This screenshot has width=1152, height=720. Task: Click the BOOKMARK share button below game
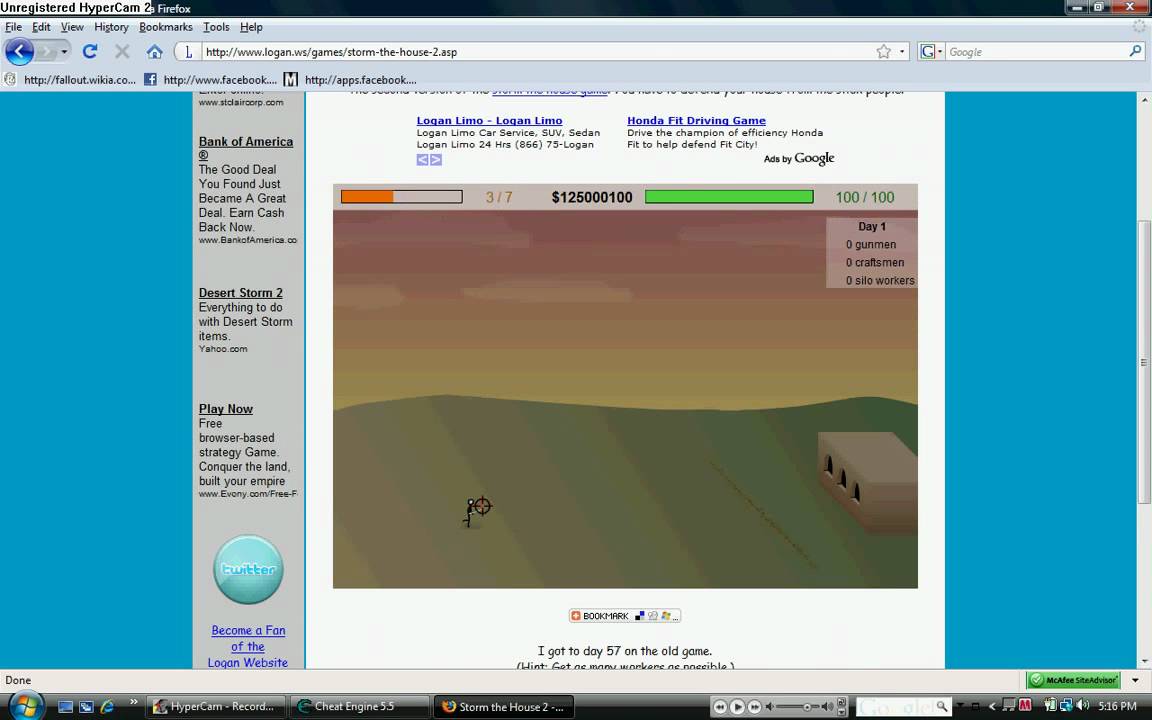point(624,616)
